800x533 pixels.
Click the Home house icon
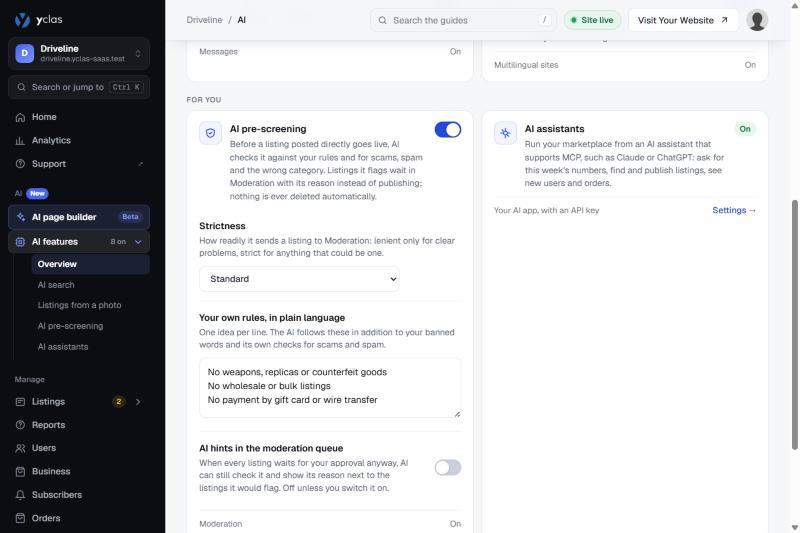(20, 117)
